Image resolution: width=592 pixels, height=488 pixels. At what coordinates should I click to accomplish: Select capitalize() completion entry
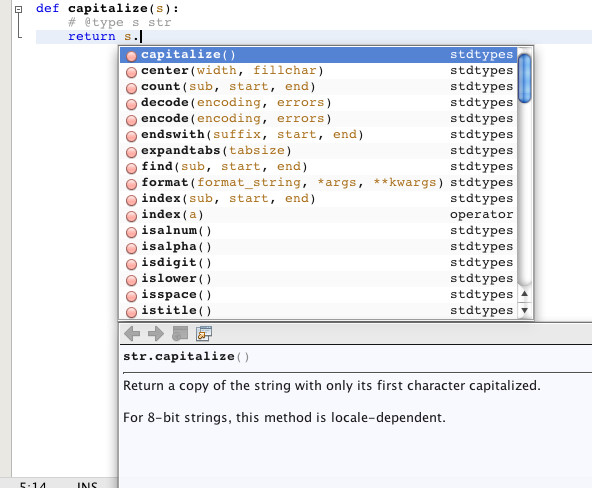coord(318,55)
